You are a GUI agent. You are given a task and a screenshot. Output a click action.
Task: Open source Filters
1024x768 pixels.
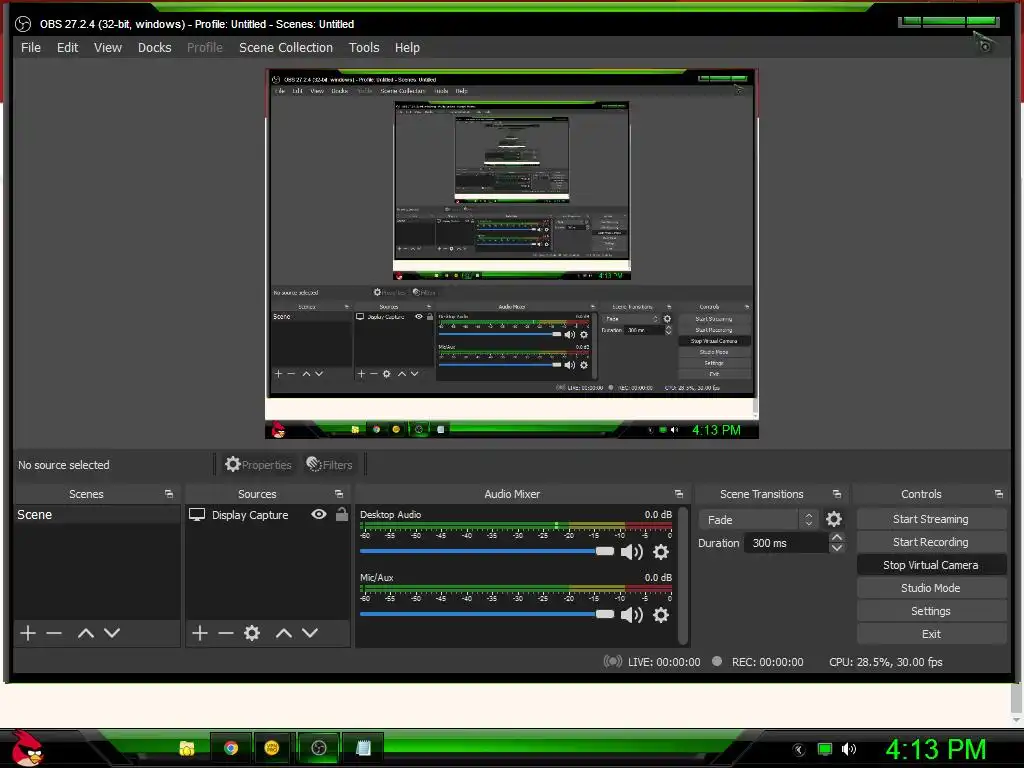point(330,464)
